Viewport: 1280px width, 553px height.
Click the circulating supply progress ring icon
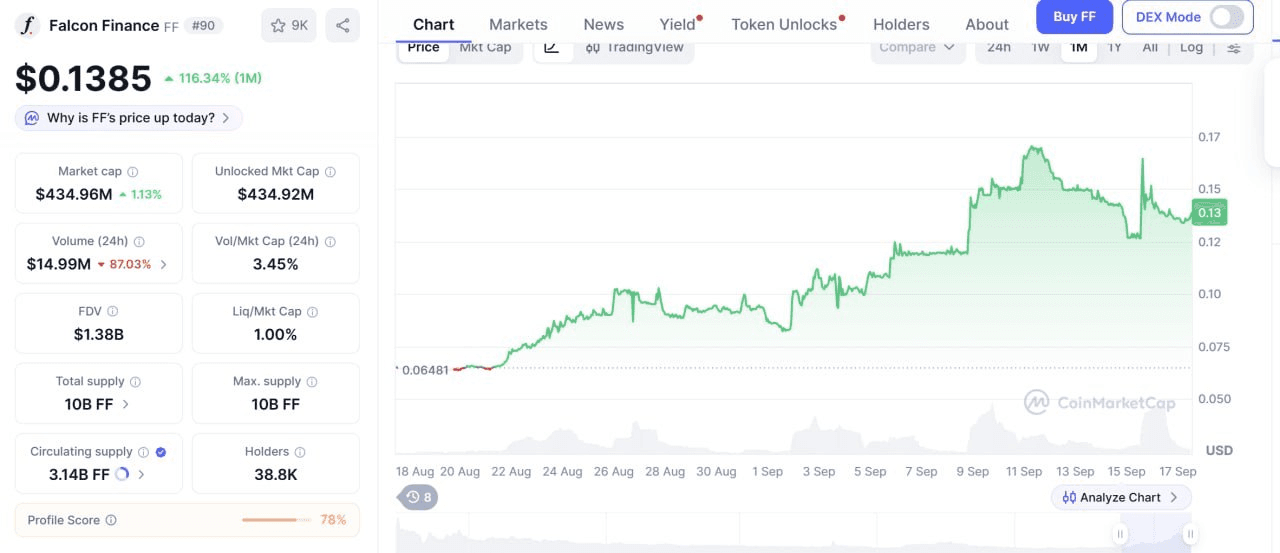pyautogui.click(x=122, y=475)
